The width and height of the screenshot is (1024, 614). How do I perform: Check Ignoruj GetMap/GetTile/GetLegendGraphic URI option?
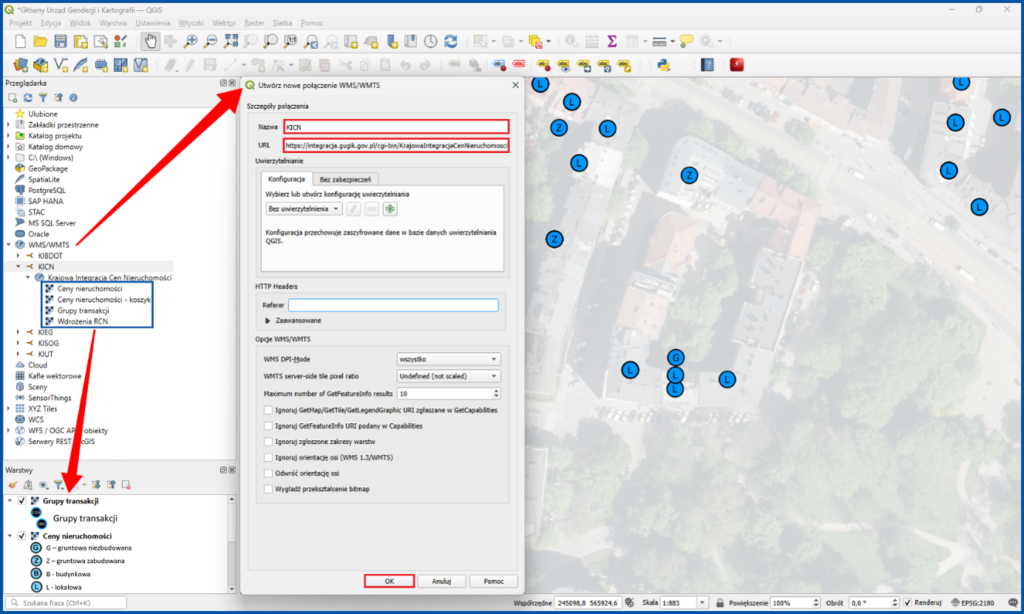pyautogui.click(x=268, y=410)
